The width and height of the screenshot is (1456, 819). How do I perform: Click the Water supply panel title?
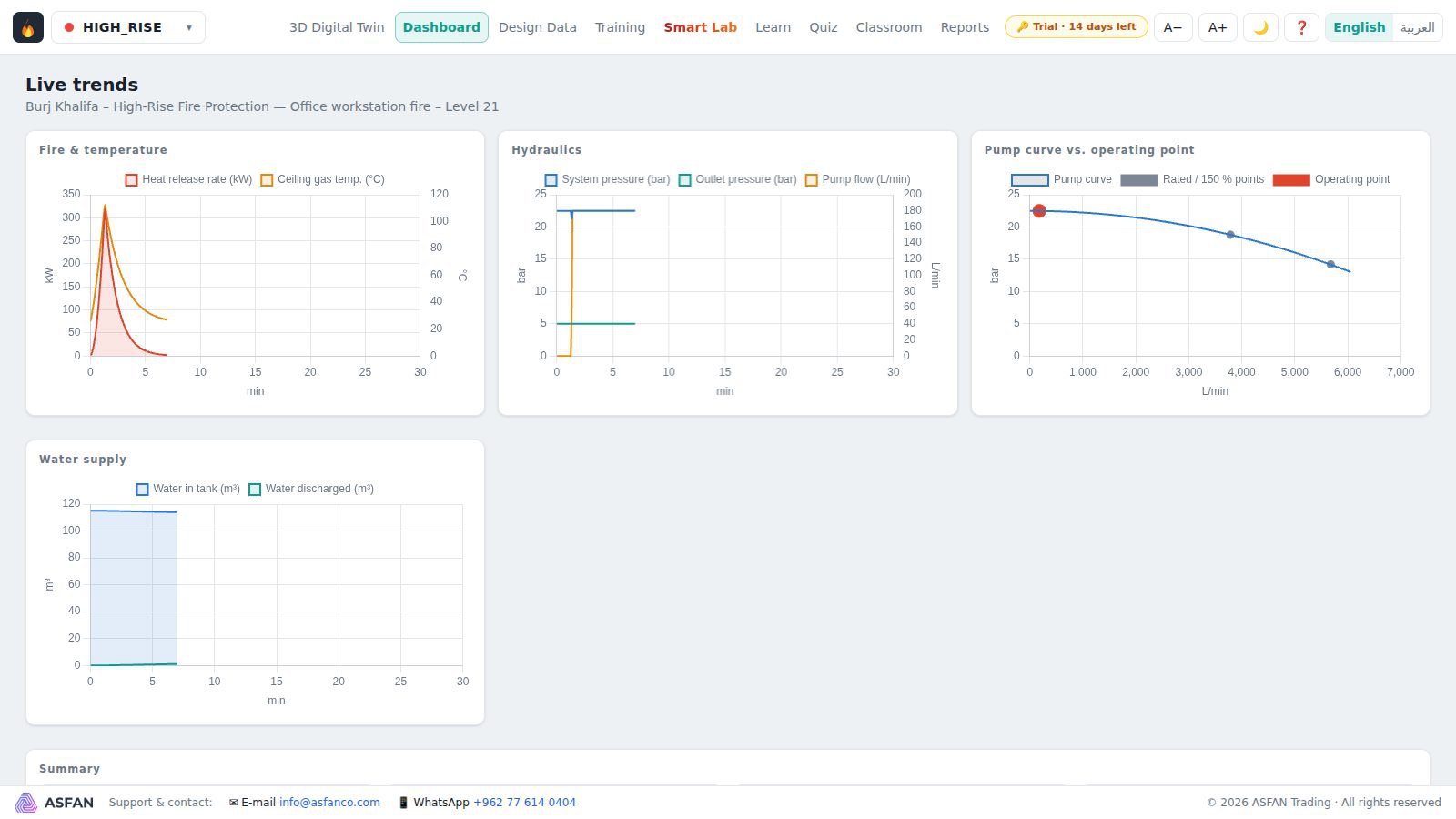click(x=83, y=460)
